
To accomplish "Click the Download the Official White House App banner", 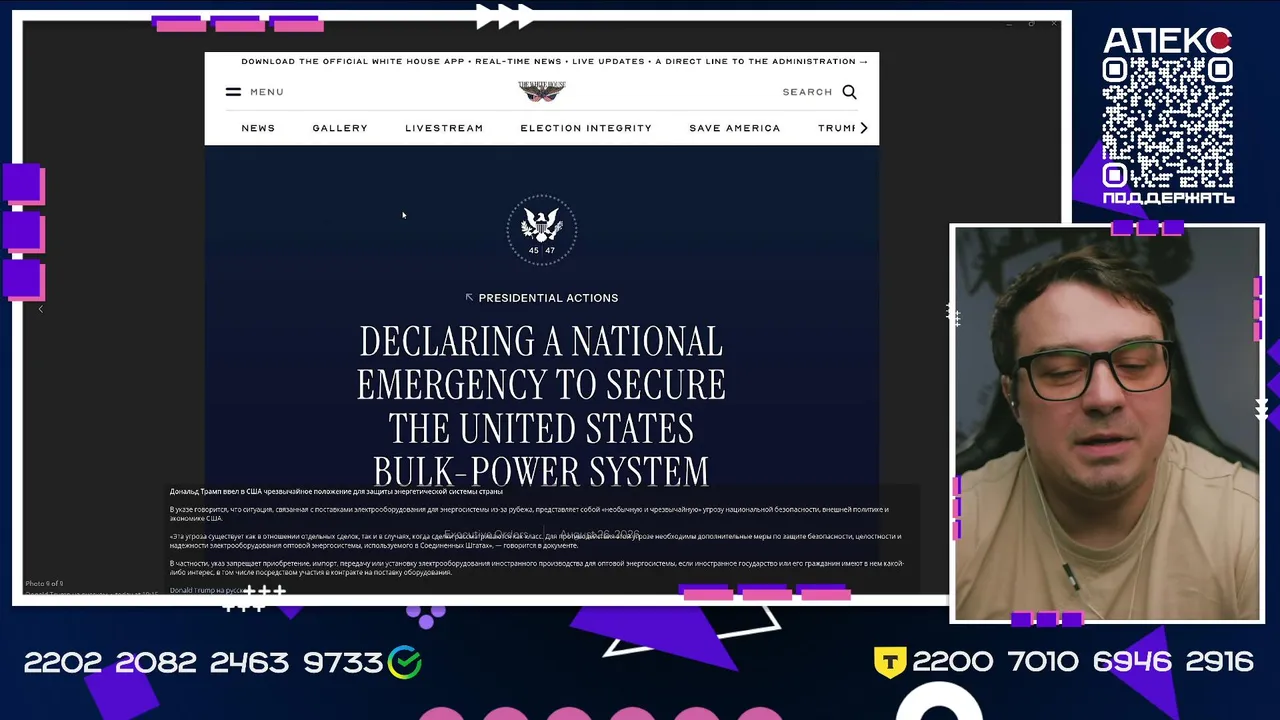I will 554,61.
